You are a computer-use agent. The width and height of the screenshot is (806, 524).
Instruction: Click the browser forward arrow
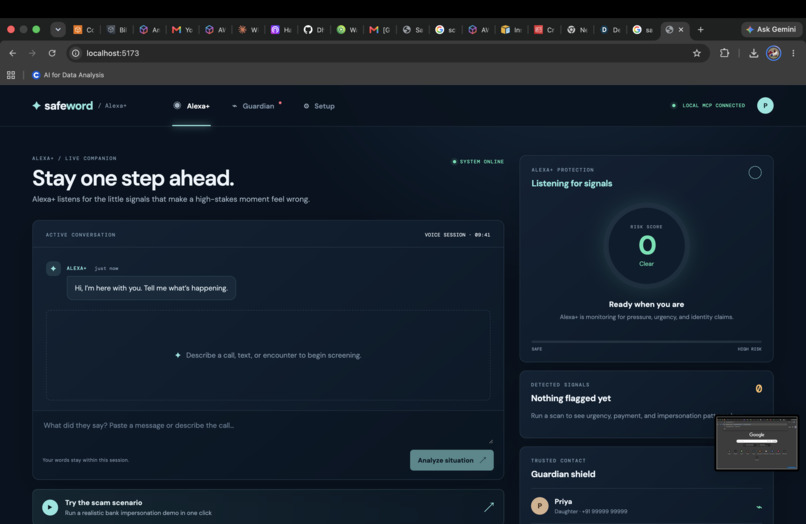pyautogui.click(x=32, y=53)
